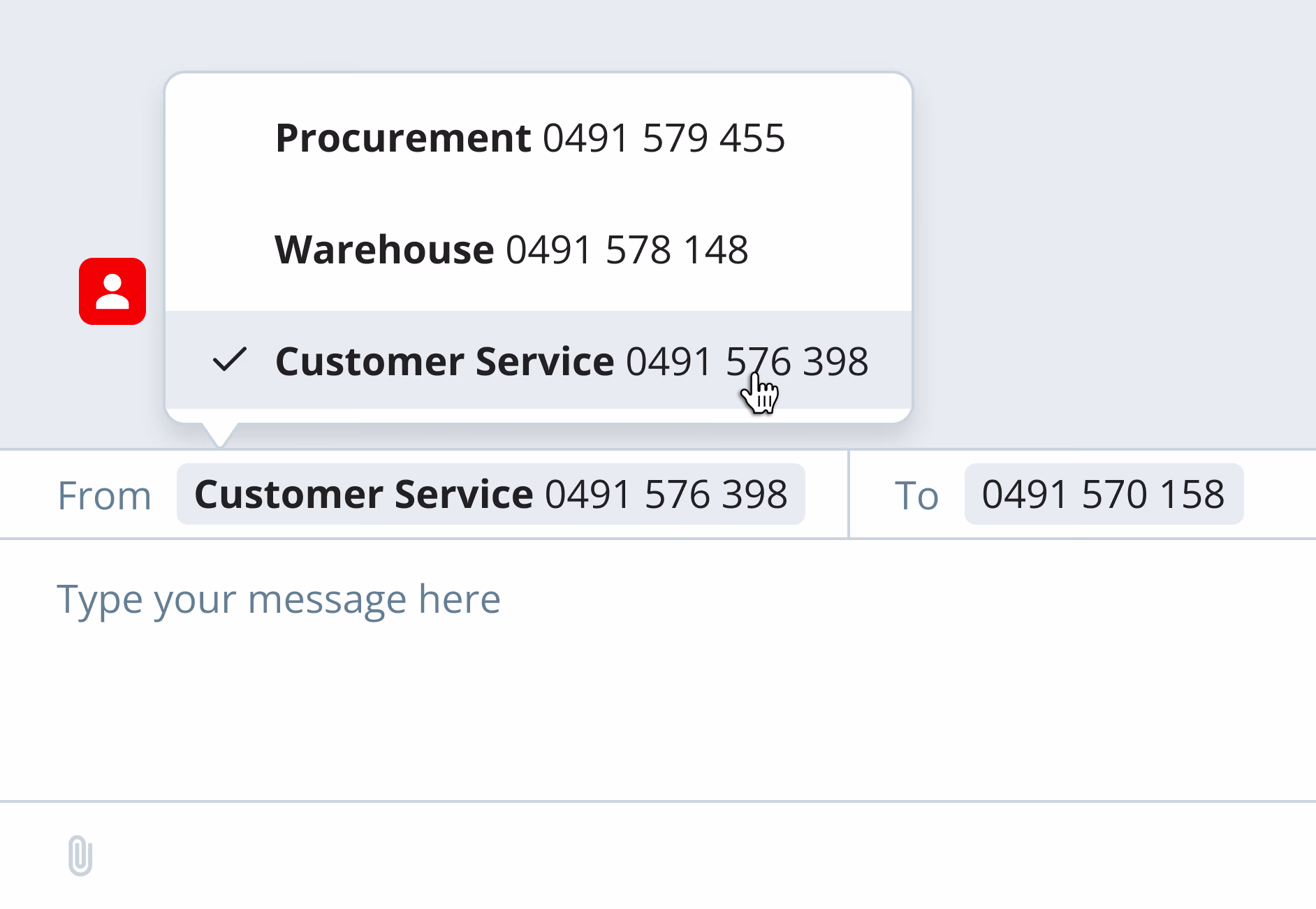Click the number 0491 579 455 in list
This screenshot has width=1316, height=909.
click(x=664, y=138)
